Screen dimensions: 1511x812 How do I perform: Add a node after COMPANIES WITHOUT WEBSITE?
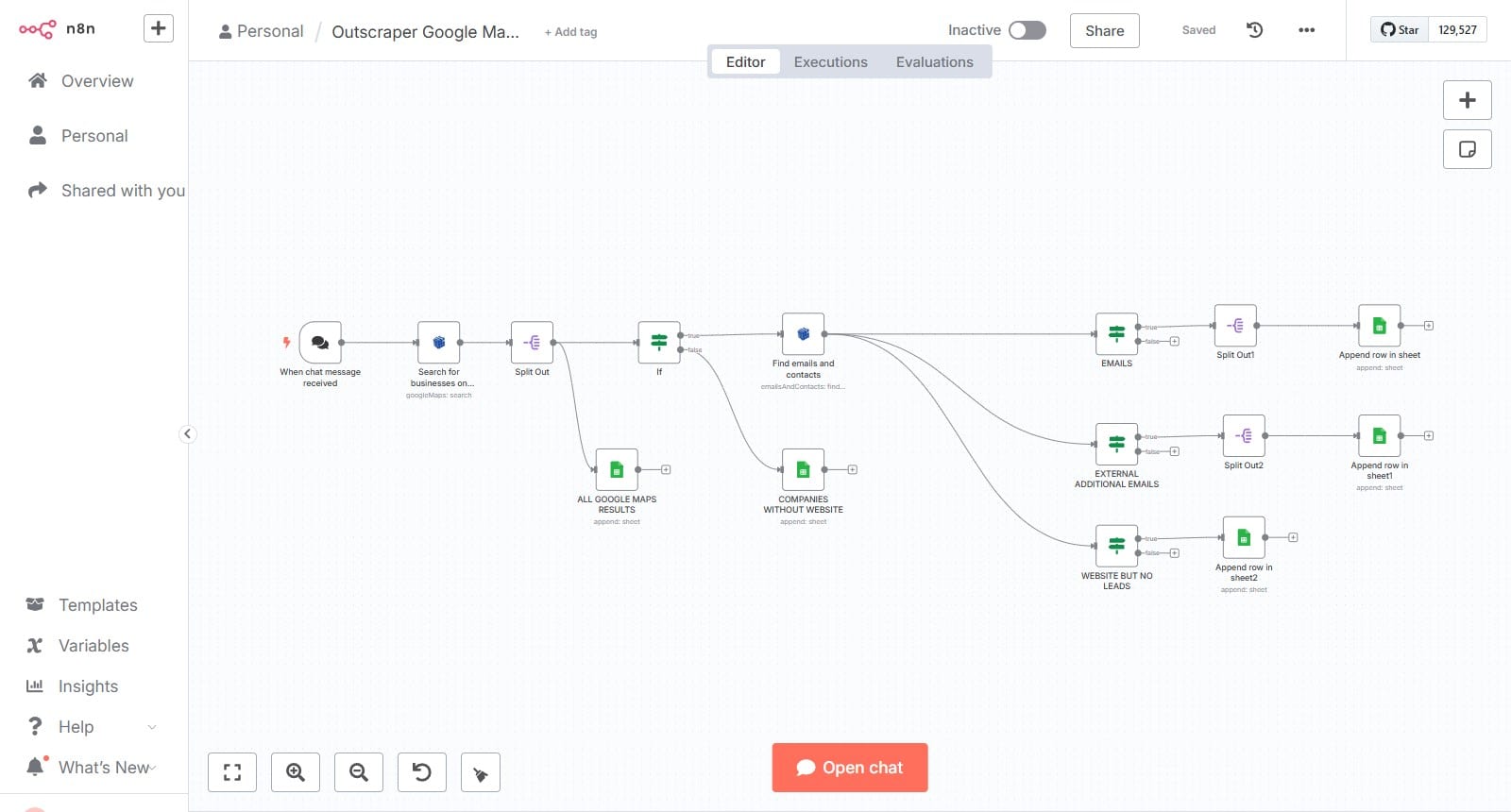pos(853,469)
